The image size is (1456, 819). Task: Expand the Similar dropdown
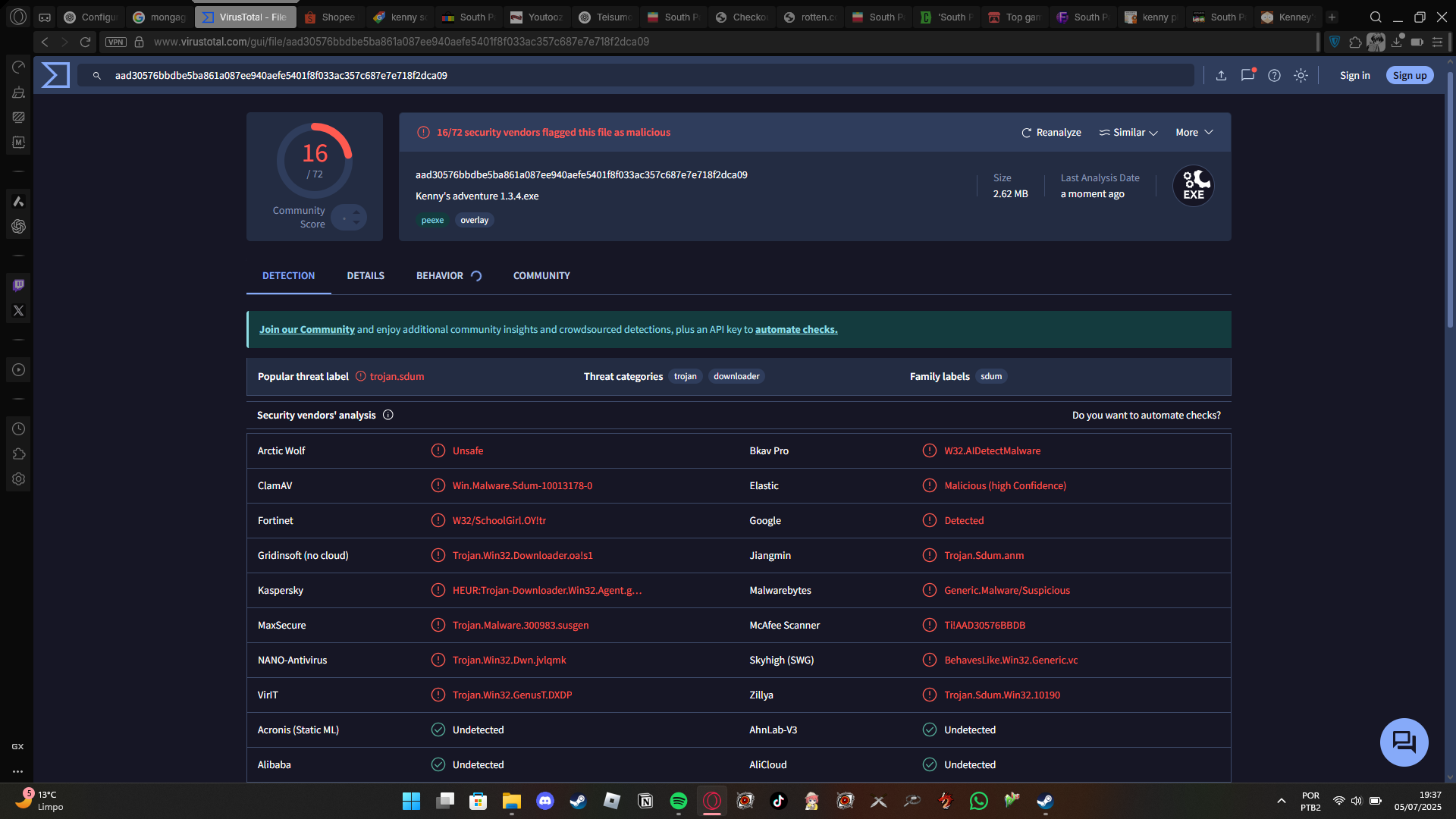(1128, 132)
